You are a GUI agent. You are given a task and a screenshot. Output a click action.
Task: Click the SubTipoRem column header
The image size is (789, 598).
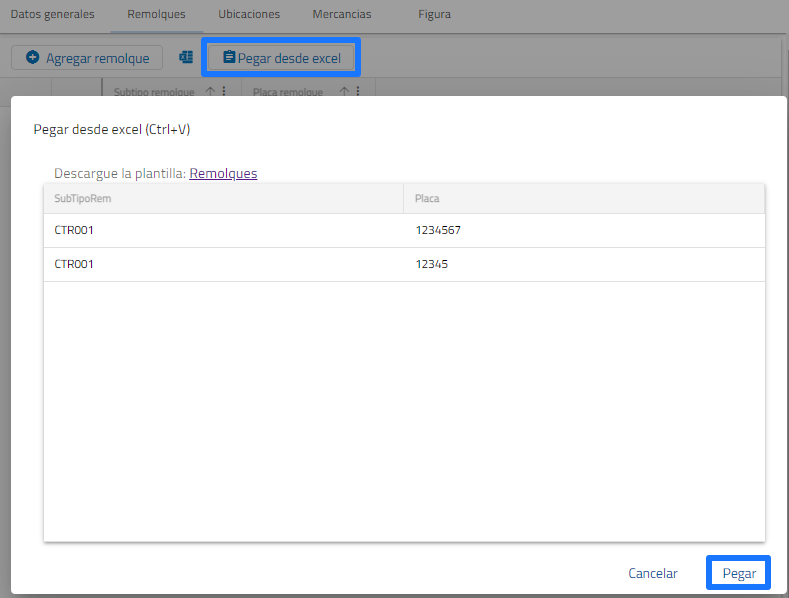[x=83, y=198]
